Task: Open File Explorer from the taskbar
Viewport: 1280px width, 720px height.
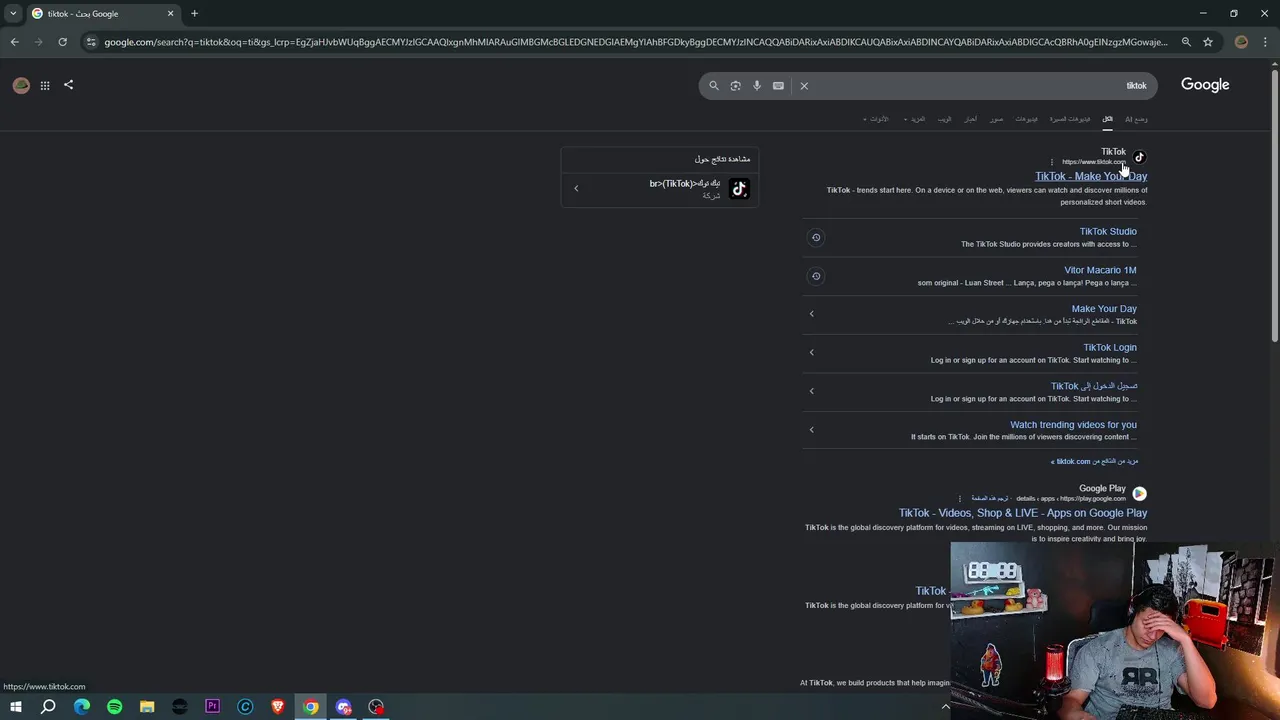Action: point(147,707)
